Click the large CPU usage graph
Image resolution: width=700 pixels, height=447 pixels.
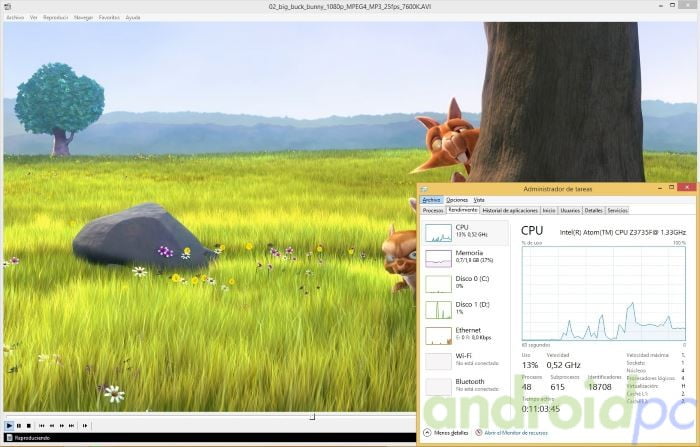(x=604, y=293)
